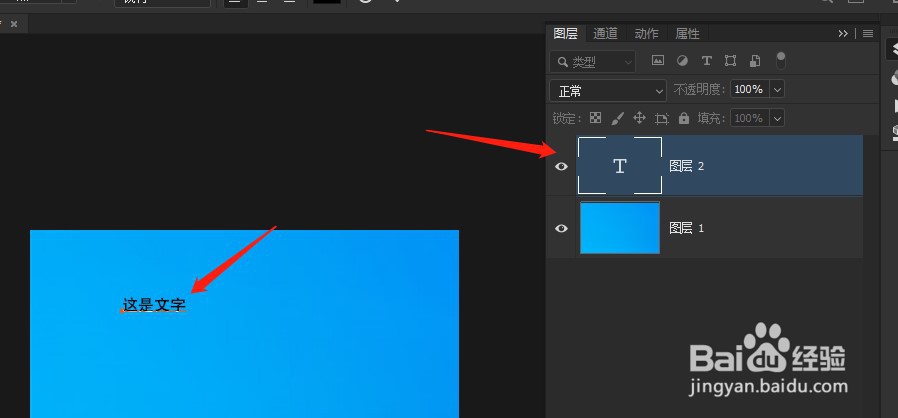Select the 图层 1 blue thumbnail
Viewport: 898px width, 418px height.
click(x=620, y=227)
